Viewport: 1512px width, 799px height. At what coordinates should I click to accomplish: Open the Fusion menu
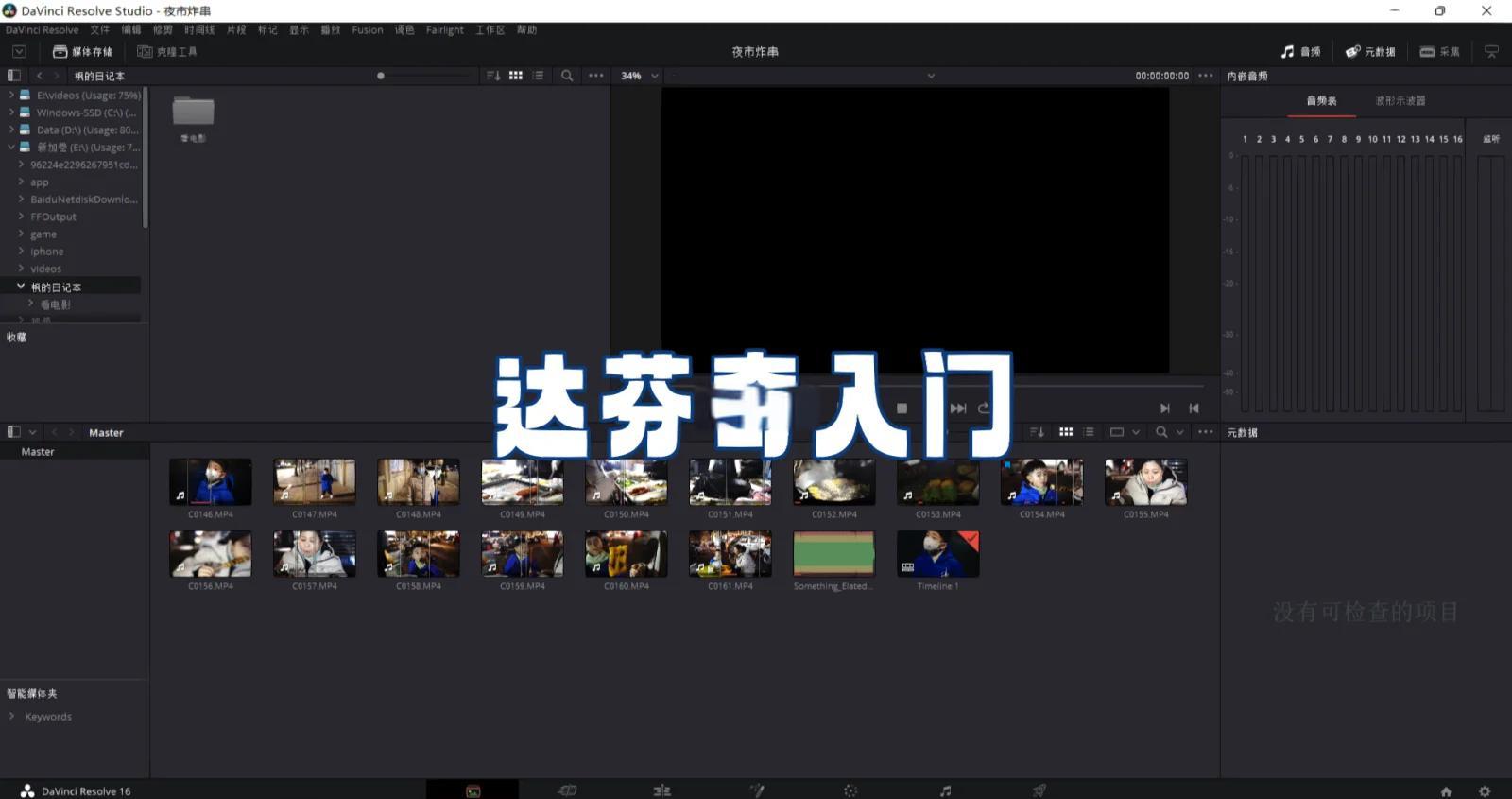coord(368,30)
